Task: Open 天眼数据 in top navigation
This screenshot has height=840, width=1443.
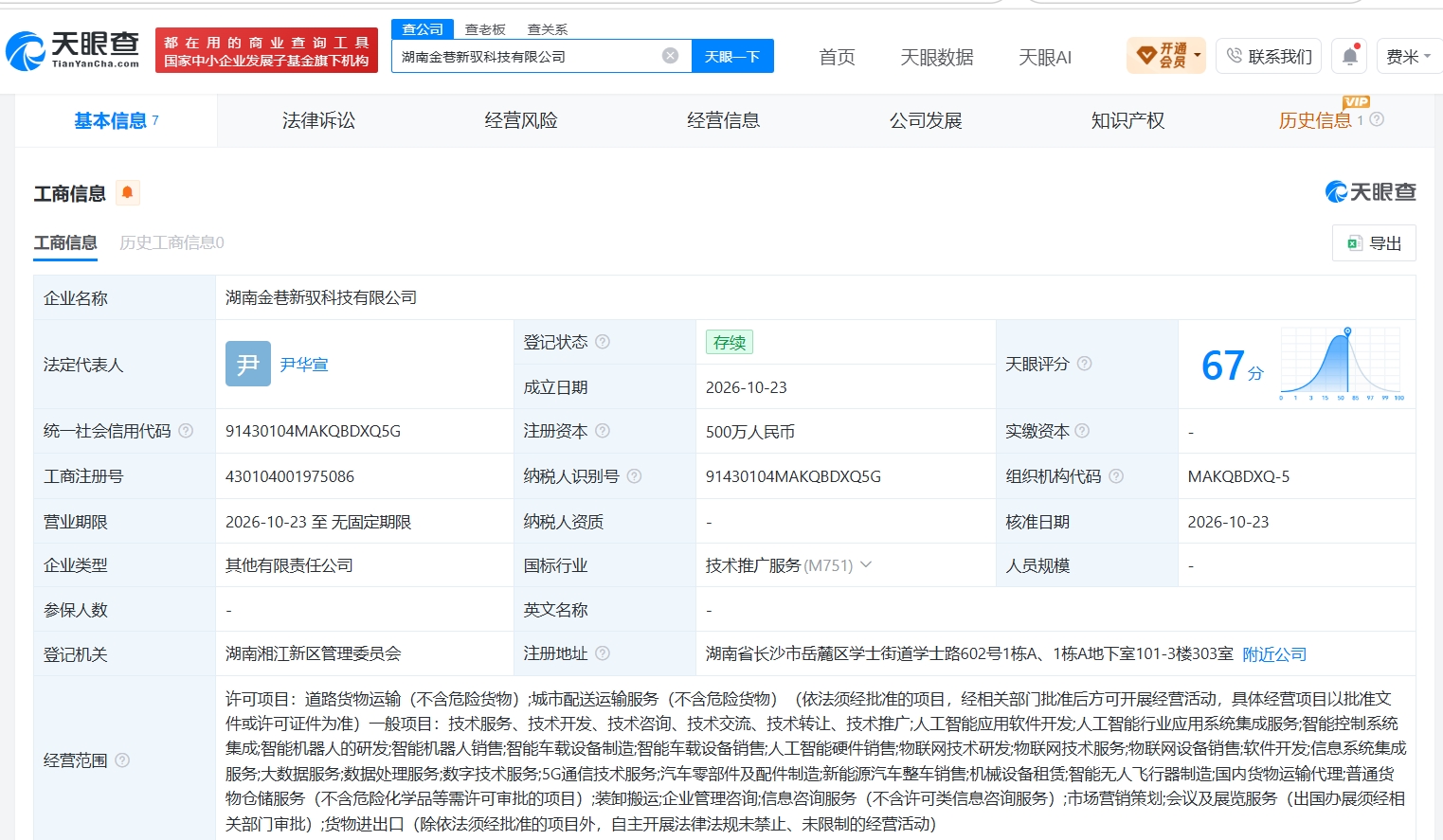Action: [937, 58]
